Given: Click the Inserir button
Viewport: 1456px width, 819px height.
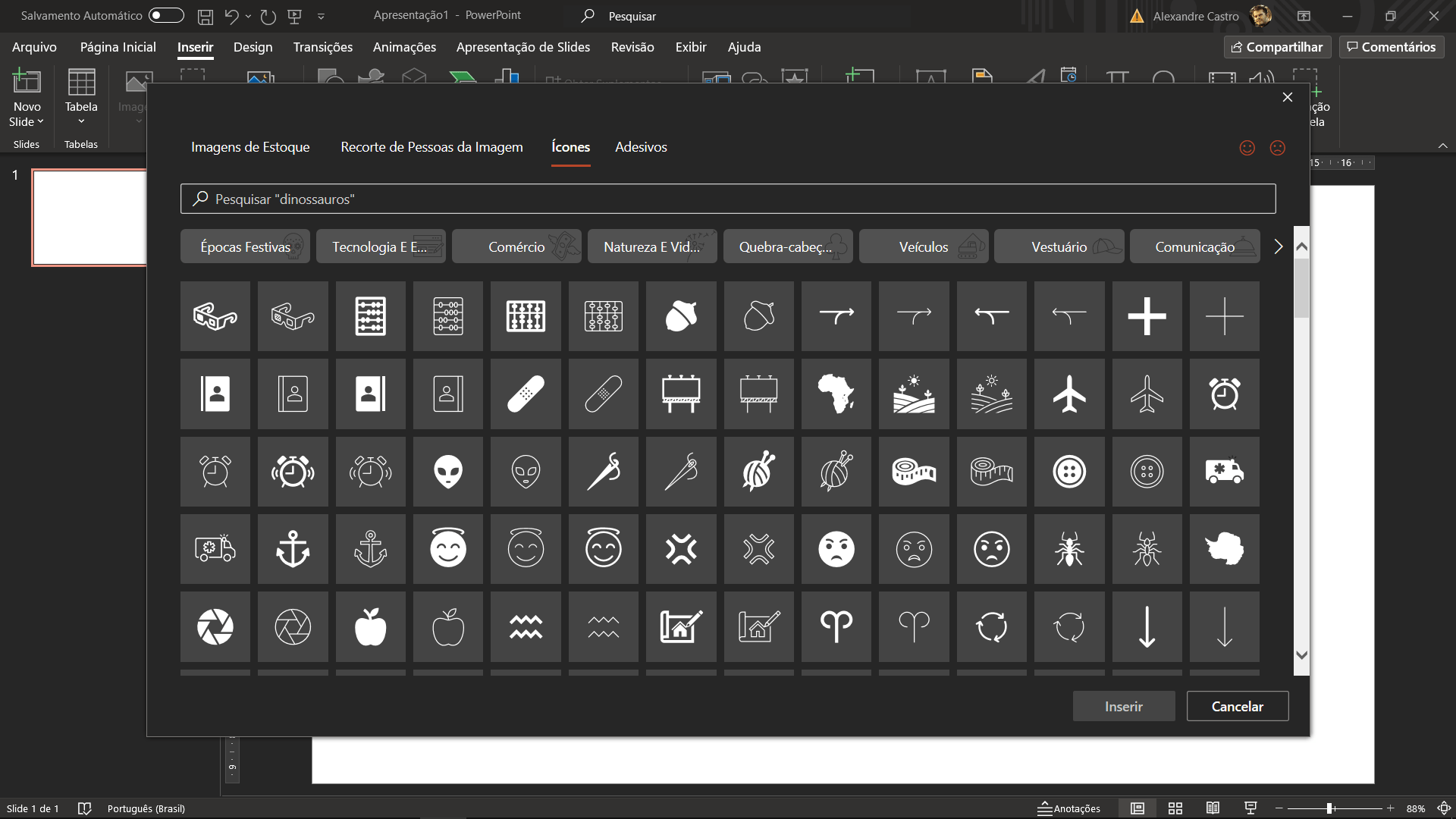Looking at the screenshot, I should point(1123,705).
